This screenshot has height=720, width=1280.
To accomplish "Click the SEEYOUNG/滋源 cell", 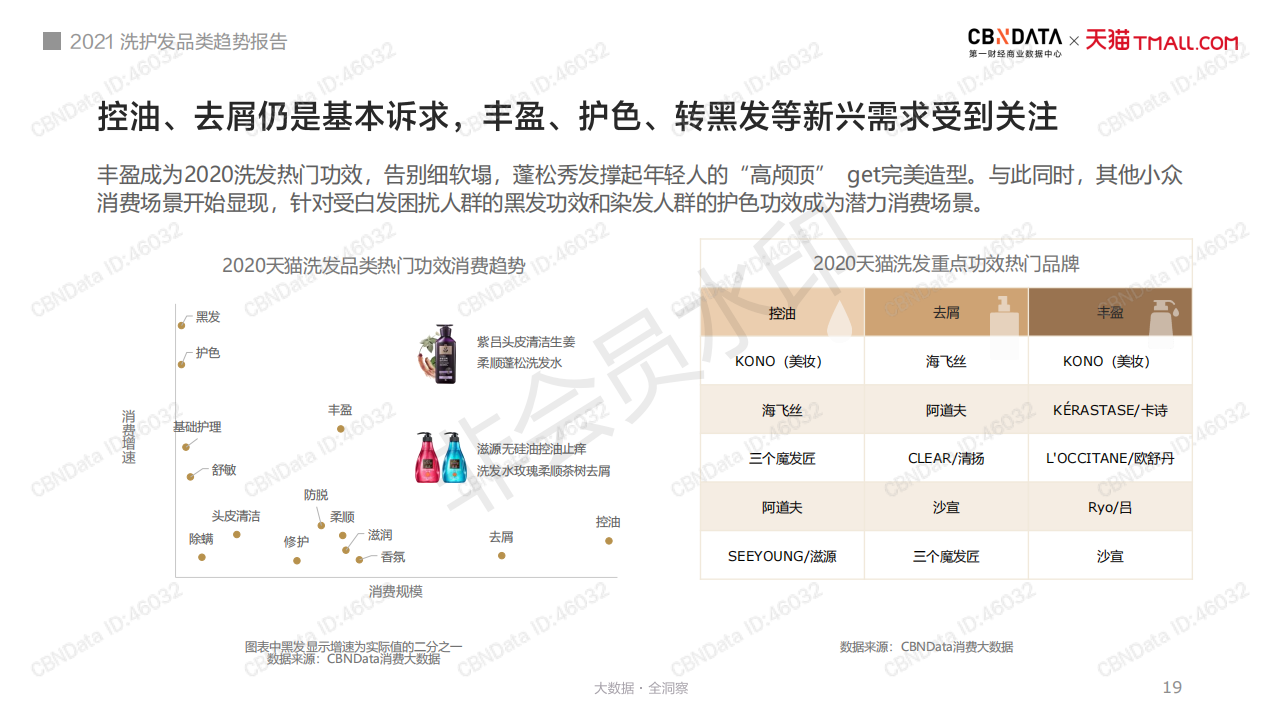I will 782,556.
